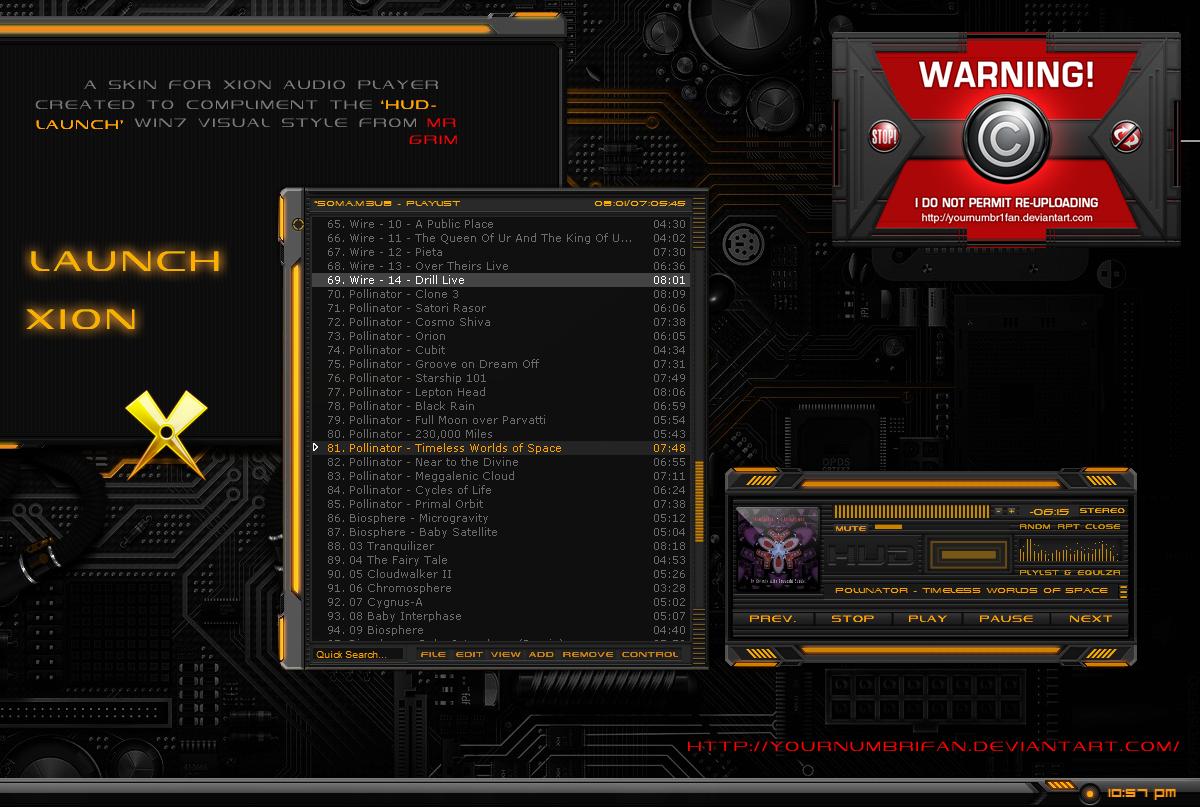Click the NEXT button on the player
The width and height of the screenshot is (1200, 807).
1091,619
